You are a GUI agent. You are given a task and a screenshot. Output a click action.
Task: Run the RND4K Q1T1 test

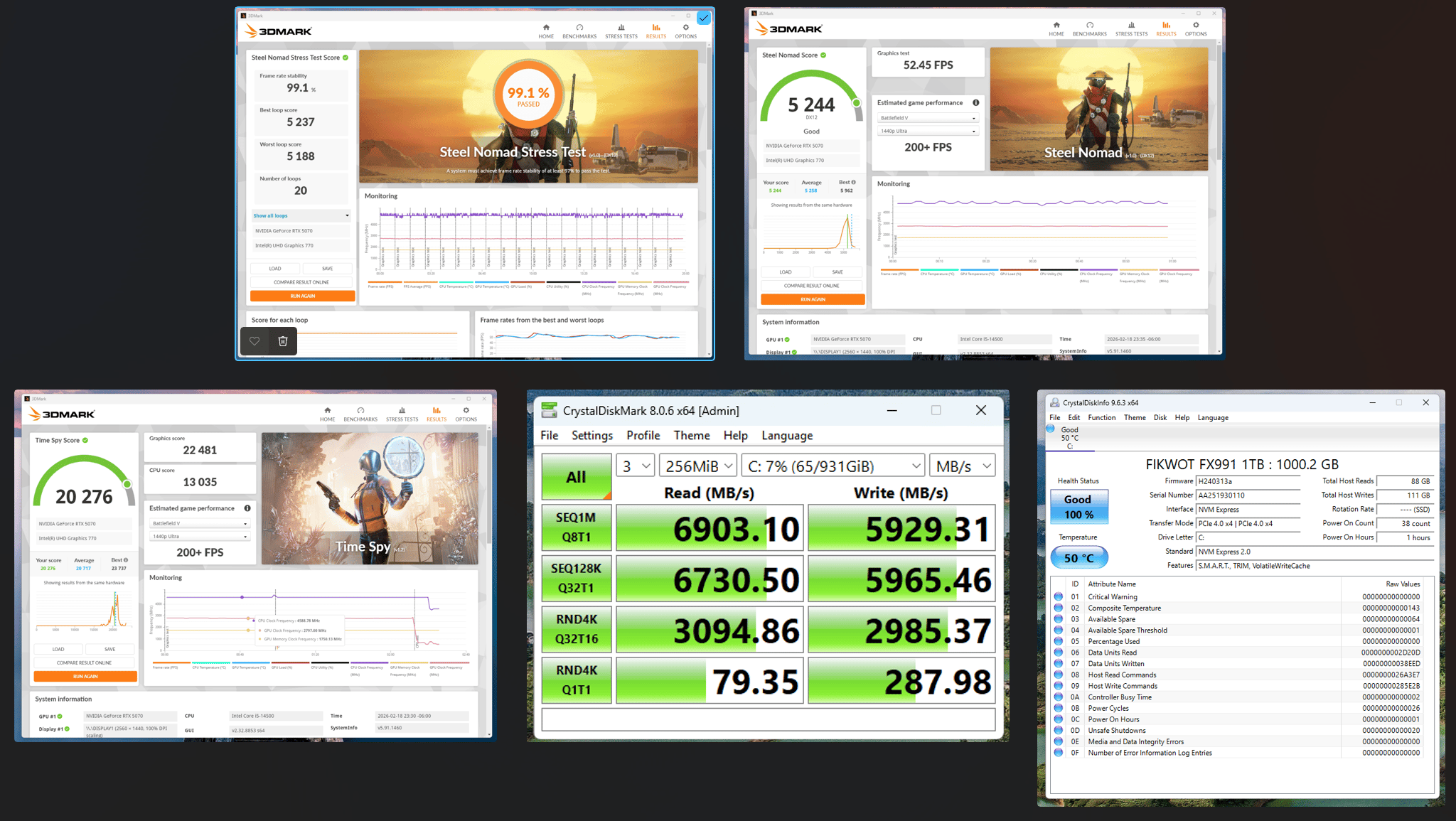(577, 680)
